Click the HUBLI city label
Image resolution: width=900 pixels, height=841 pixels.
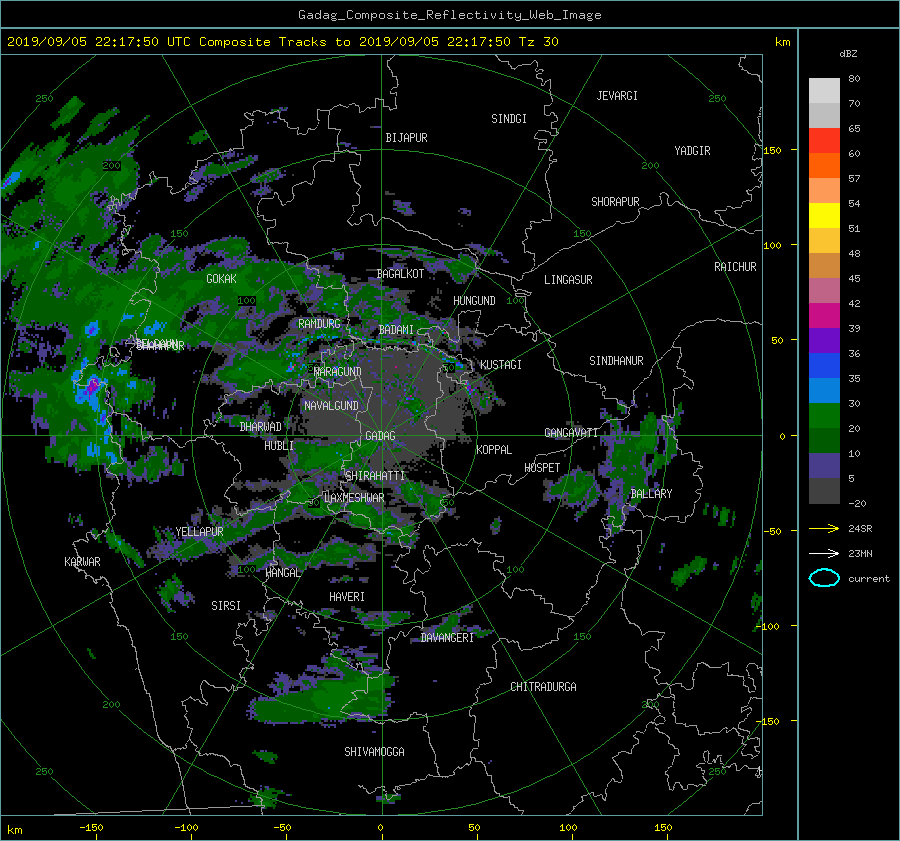(279, 446)
